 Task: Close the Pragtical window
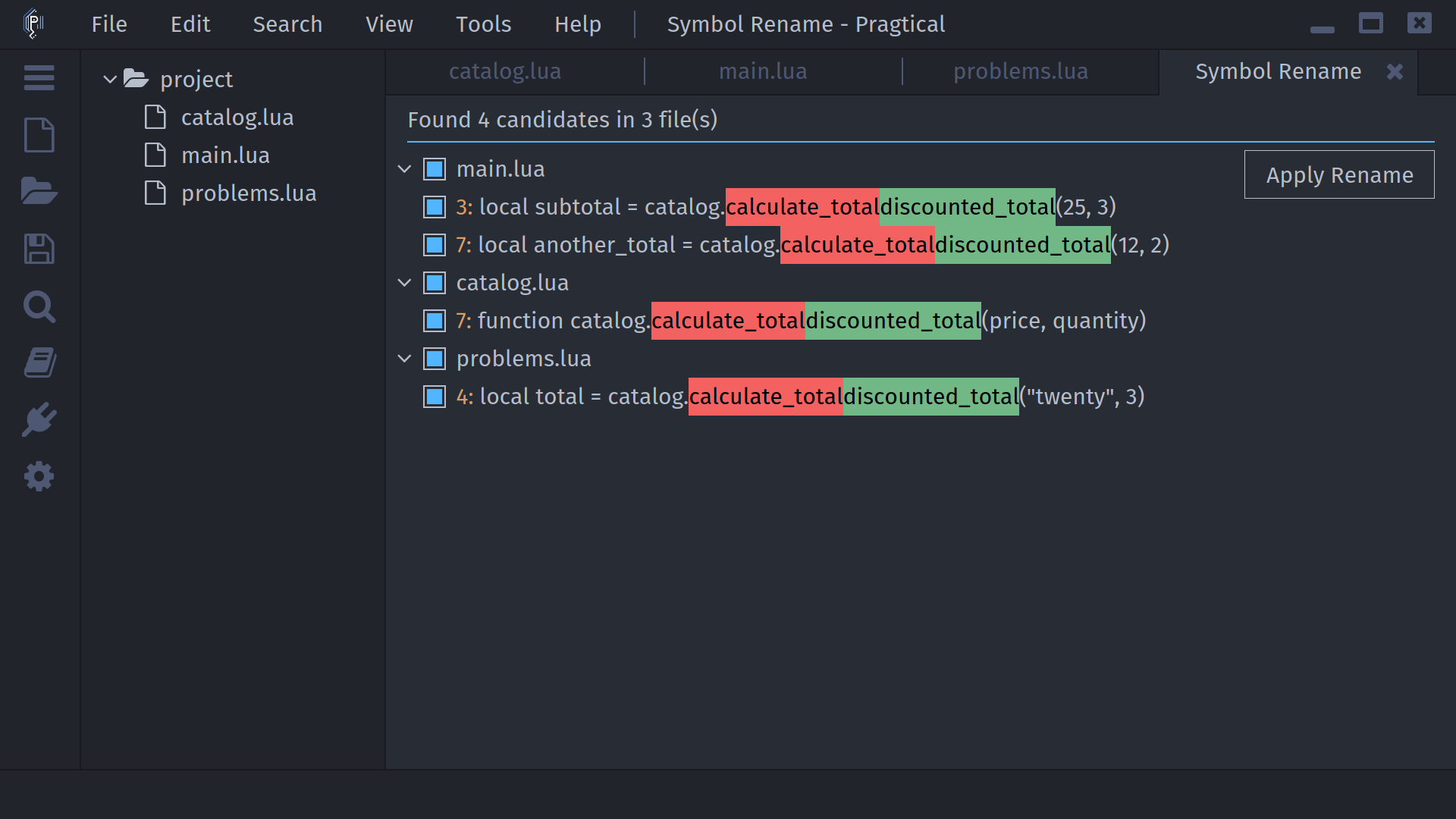[1419, 23]
